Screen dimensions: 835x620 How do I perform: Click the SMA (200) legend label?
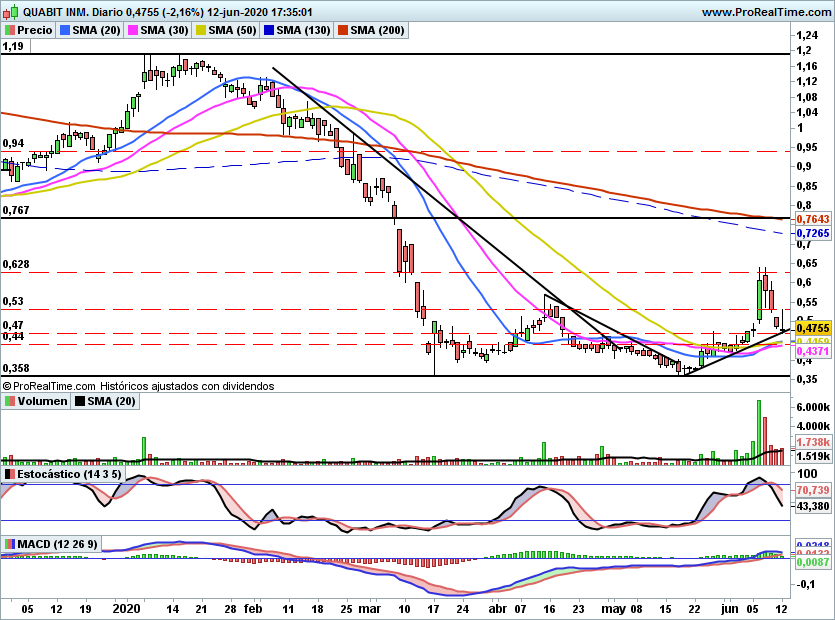377,30
